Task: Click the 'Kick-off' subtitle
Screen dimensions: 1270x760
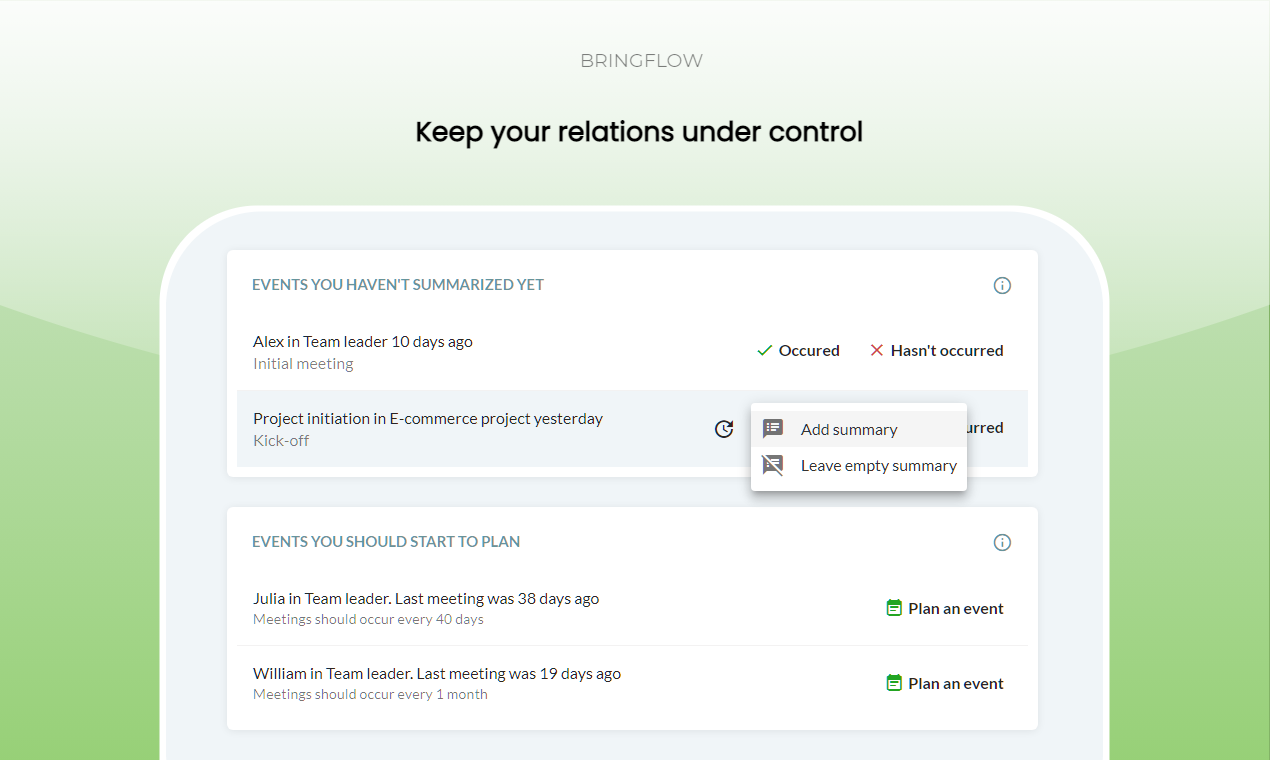Action: (x=281, y=441)
